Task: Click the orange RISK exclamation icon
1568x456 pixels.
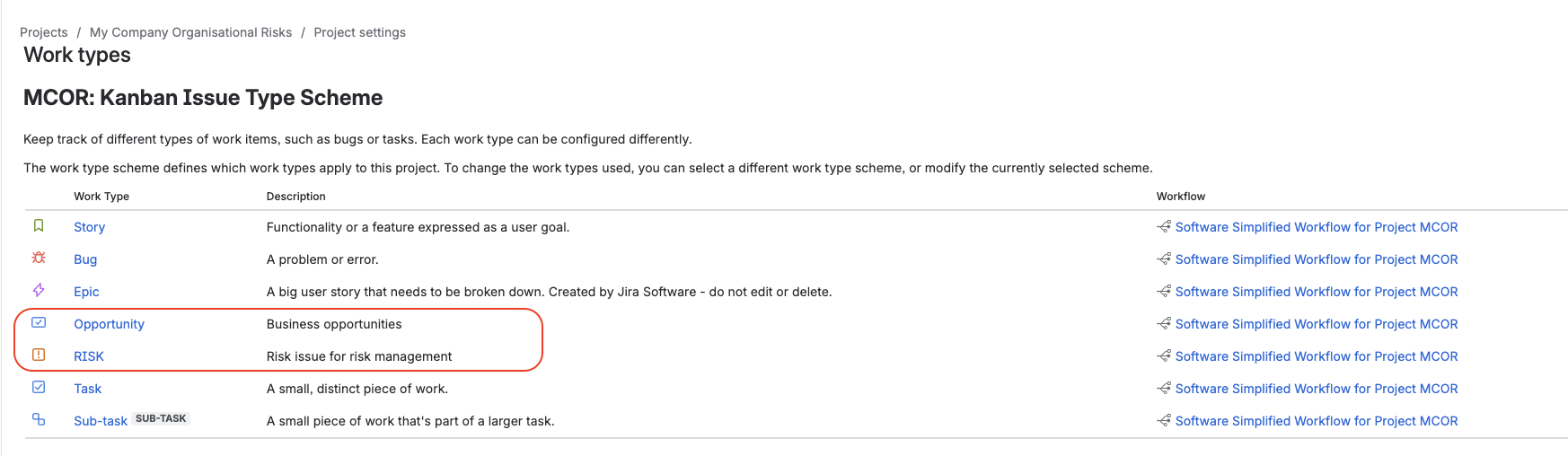Action: (x=39, y=355)
